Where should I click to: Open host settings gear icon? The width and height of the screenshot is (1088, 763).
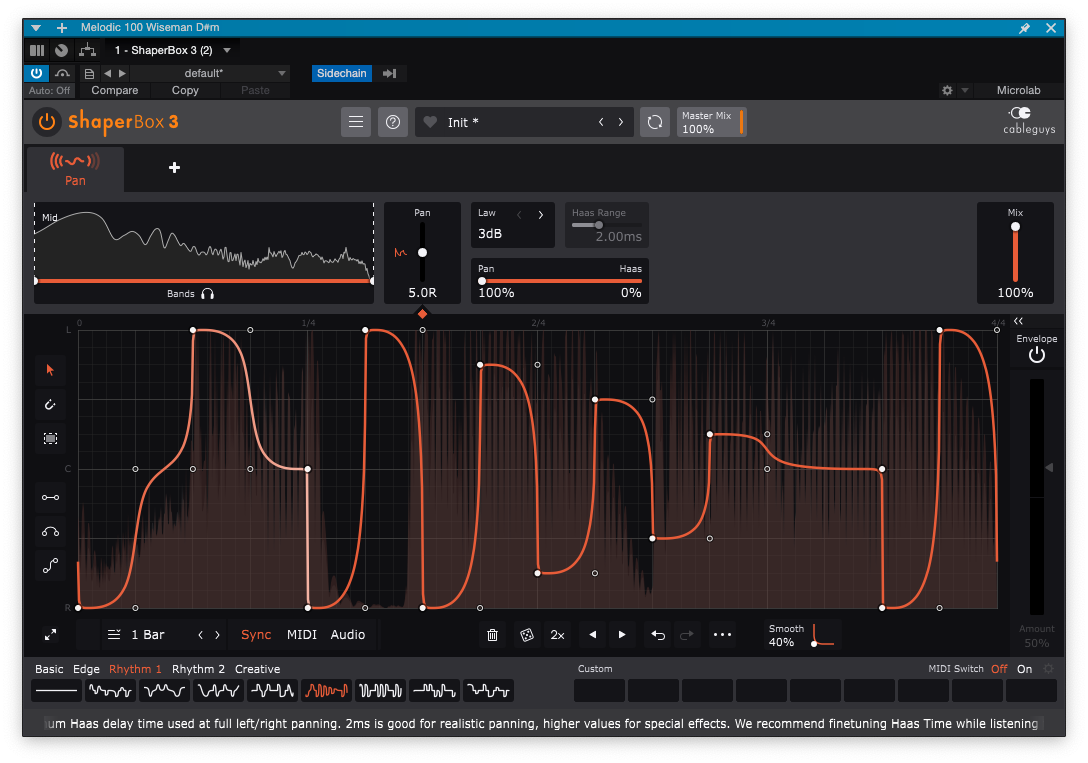click(x=947, y=90)
